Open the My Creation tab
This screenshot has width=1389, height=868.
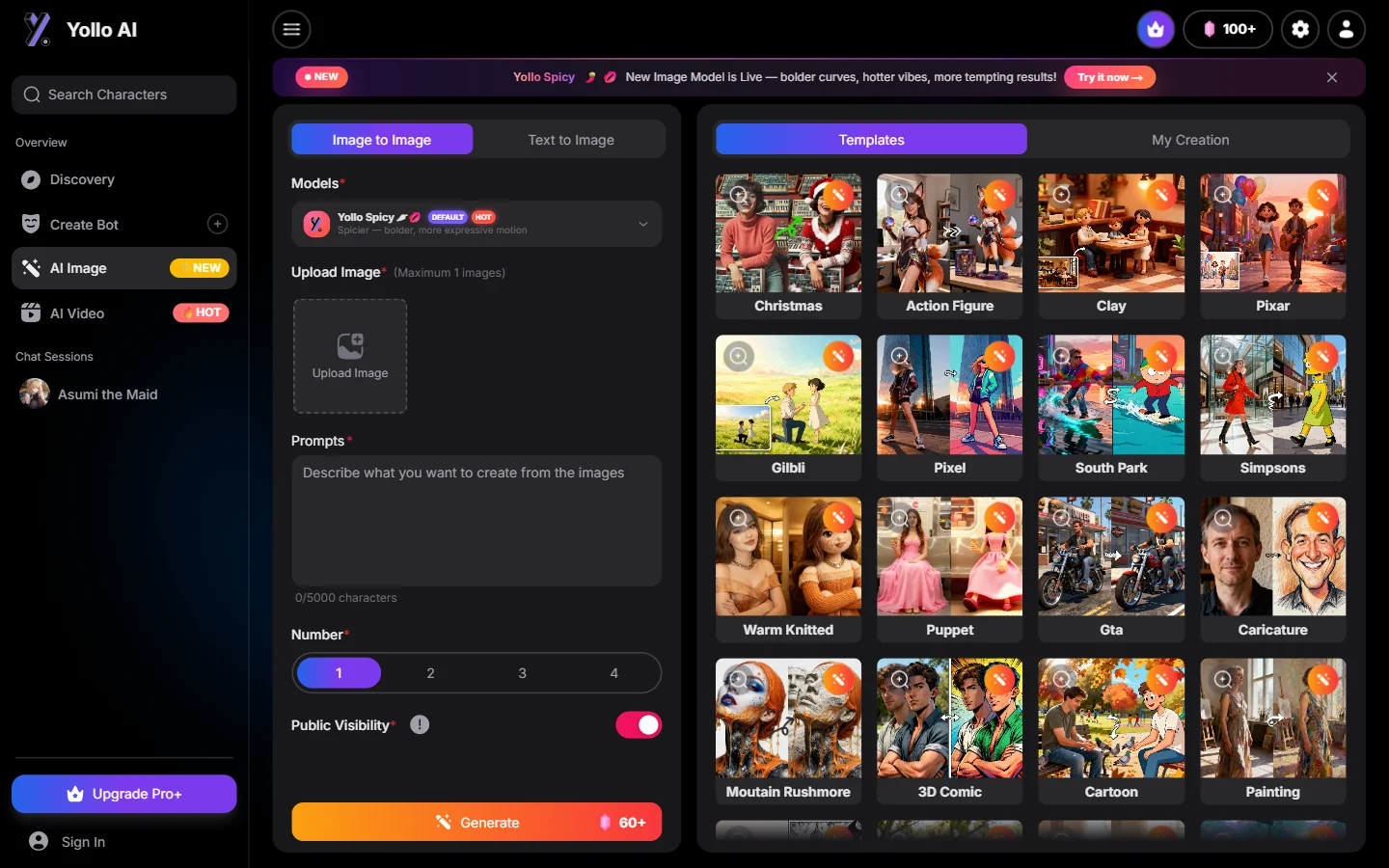tap(1190, 139)
